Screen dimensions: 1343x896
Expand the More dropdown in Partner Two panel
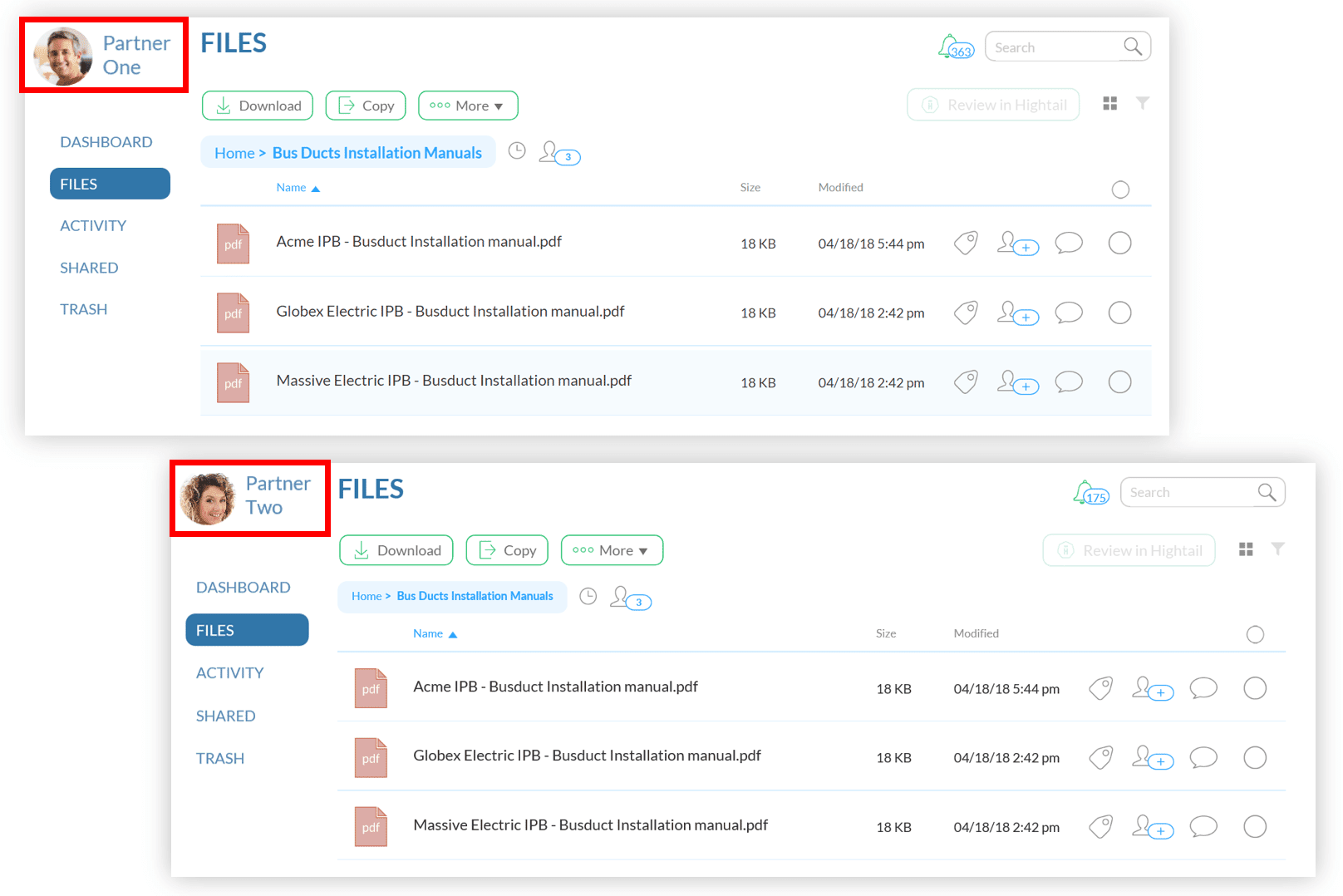[612, 550]
